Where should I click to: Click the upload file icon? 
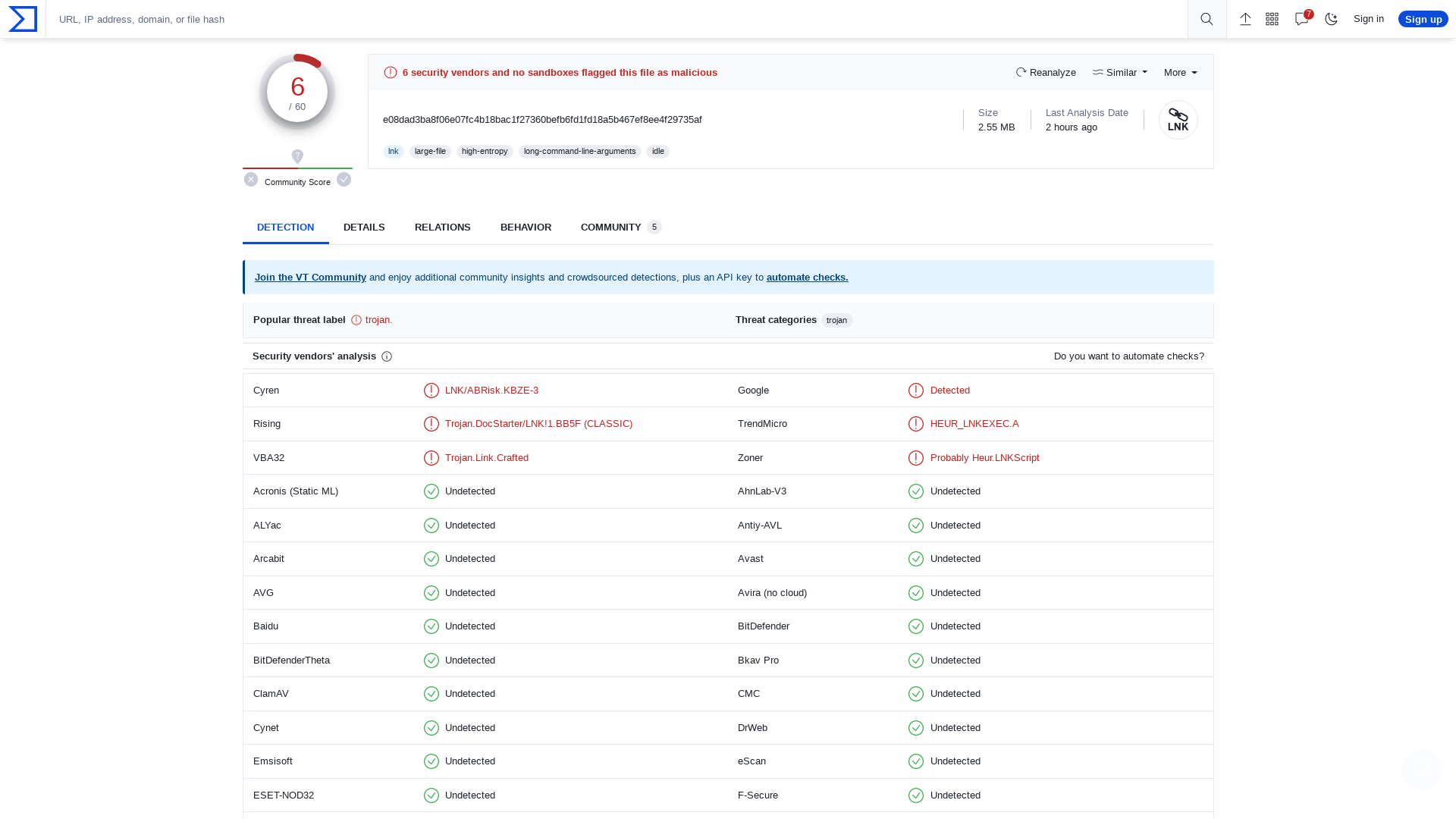[1245, 19]
